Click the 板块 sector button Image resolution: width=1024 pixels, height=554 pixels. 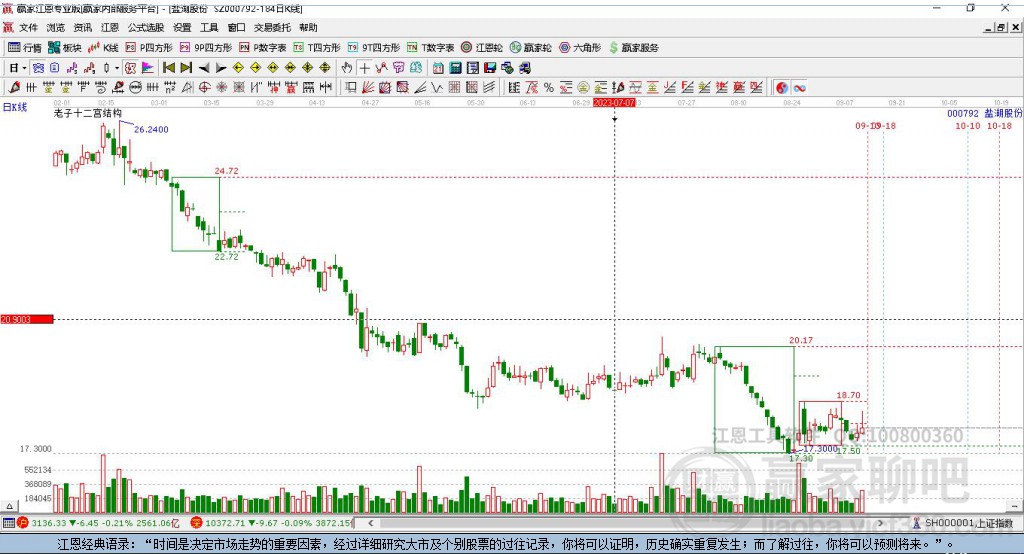click(65, 48)
